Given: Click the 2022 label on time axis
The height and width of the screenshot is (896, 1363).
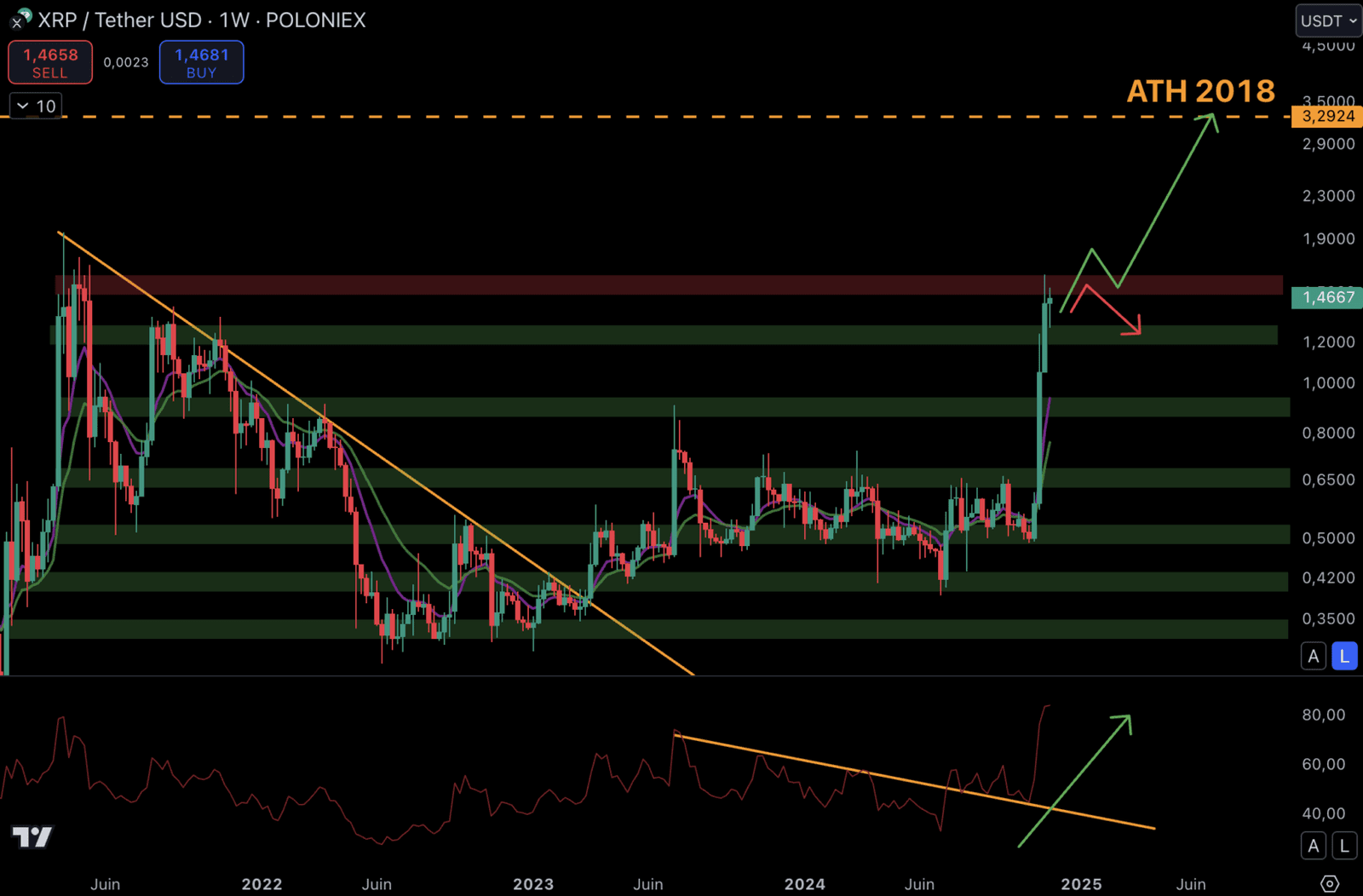Looking at the screenshot, I should [x=262, y=884].
